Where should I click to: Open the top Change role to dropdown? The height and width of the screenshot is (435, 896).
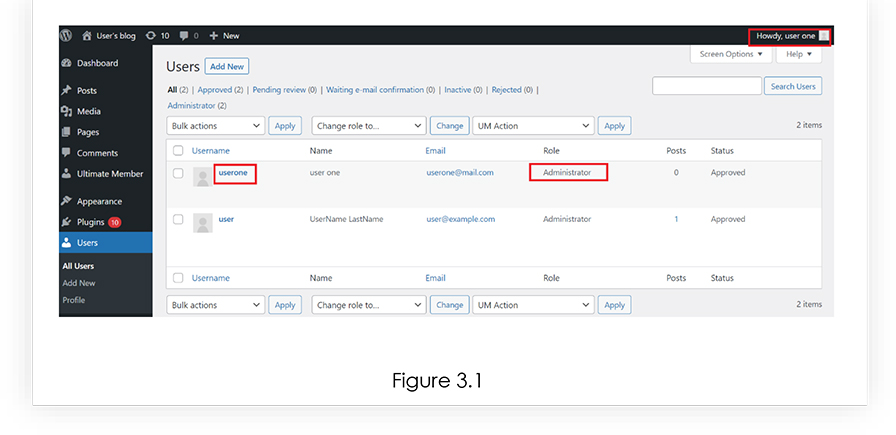click(x=369, y=126)
